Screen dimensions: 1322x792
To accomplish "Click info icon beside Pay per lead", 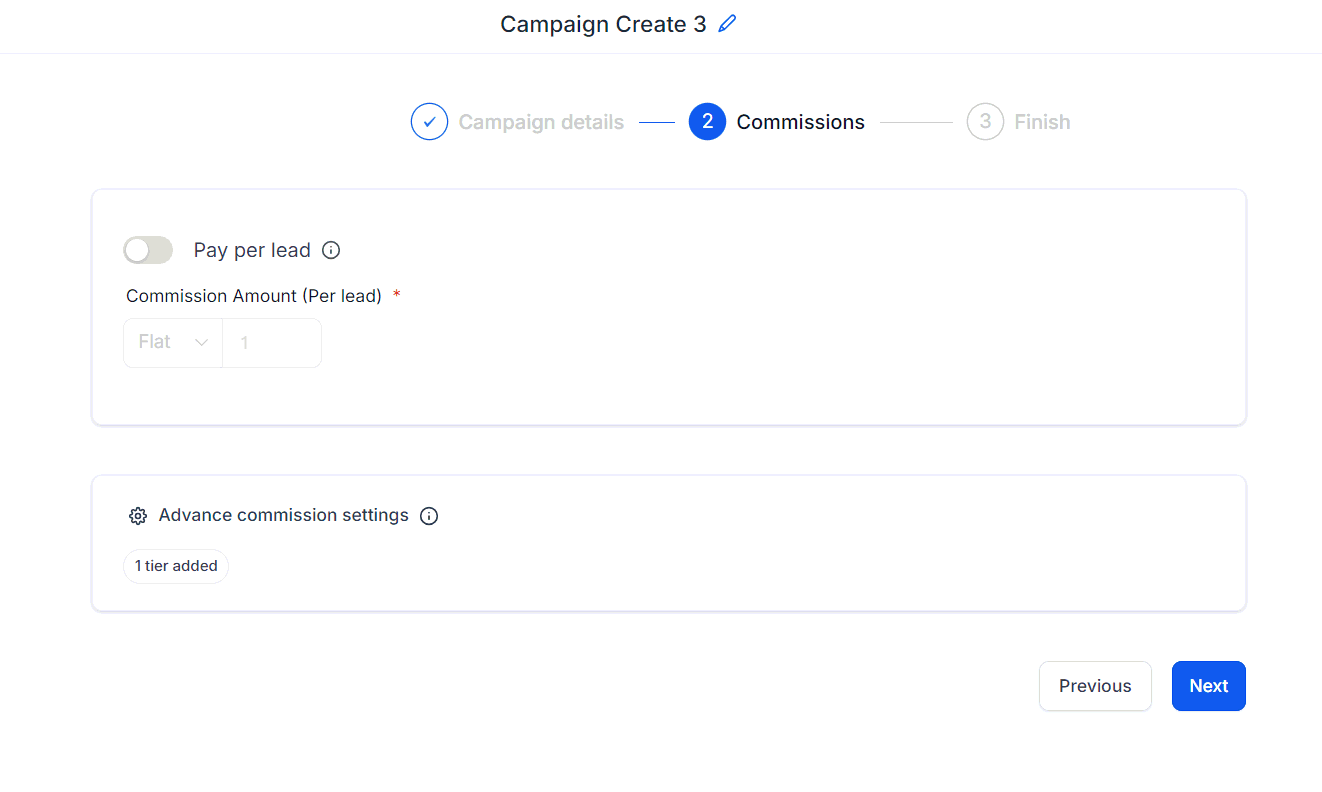I will click(x=331, y=250).
